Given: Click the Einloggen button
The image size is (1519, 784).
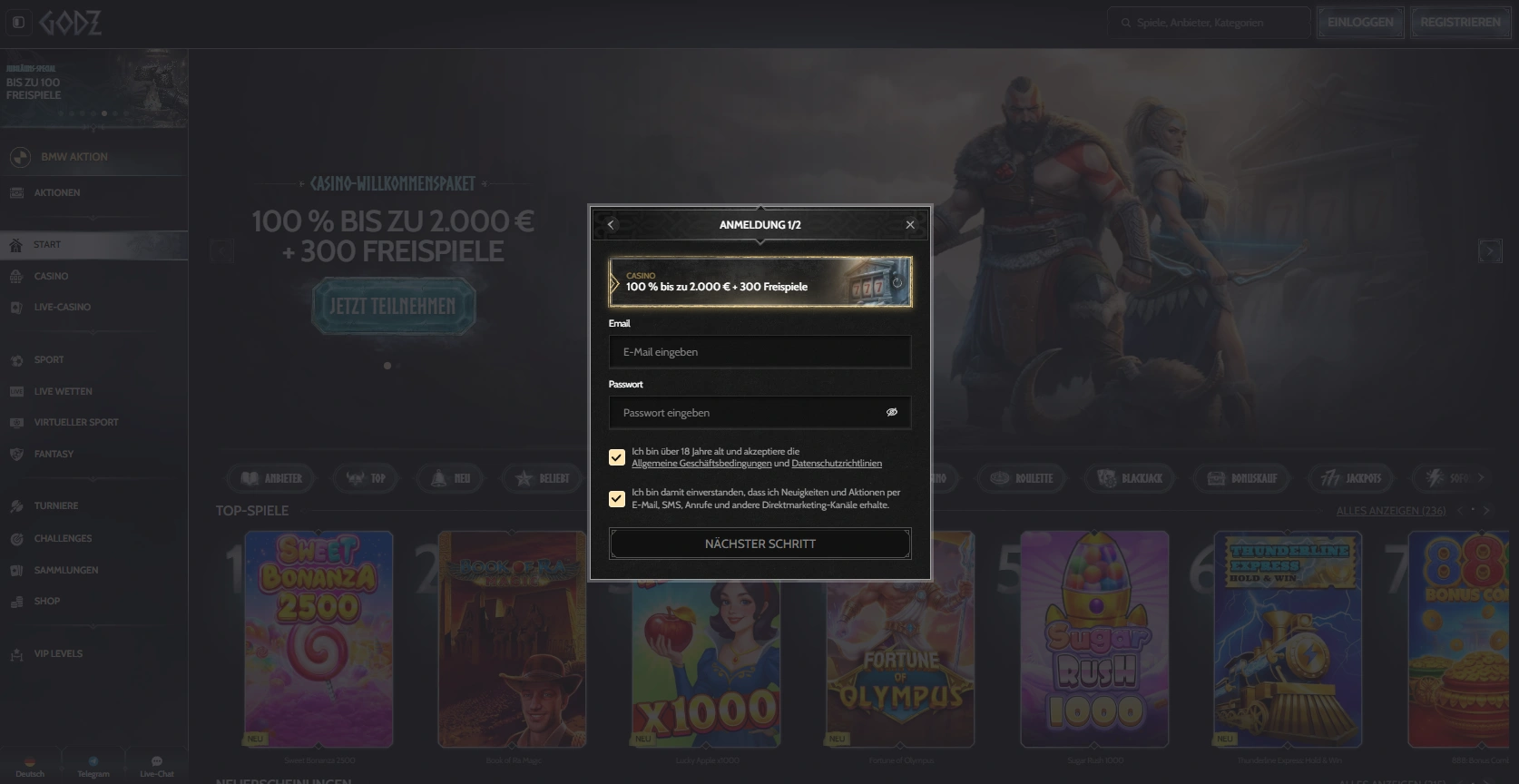Looking at the screenshot, I should 1360,23.
